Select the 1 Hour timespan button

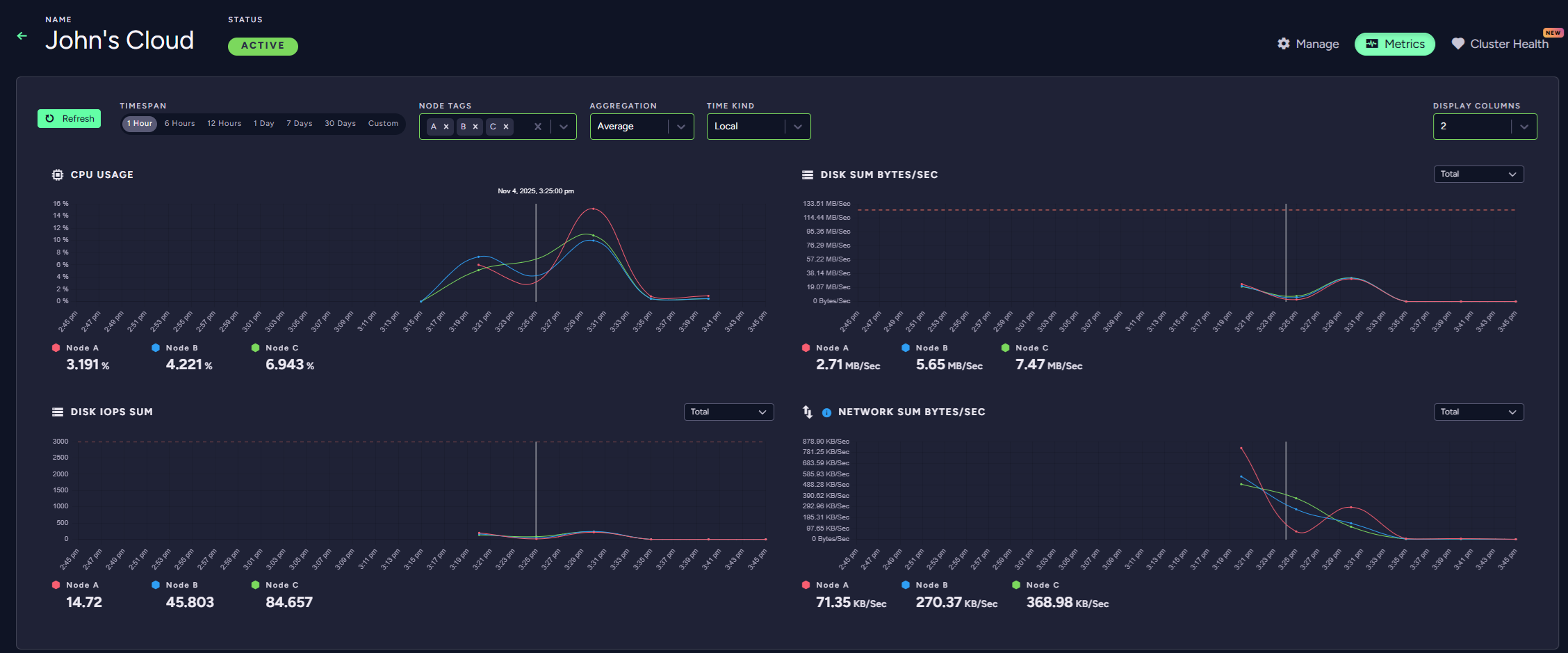pos(139,123)
